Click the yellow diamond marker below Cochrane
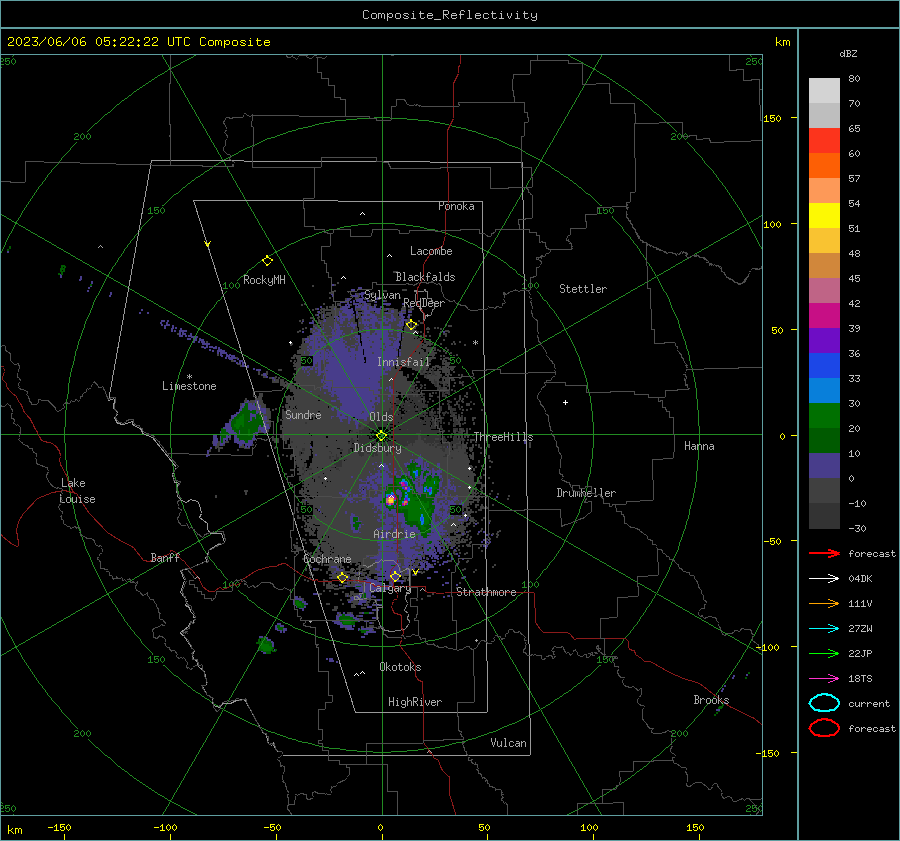 342,577
